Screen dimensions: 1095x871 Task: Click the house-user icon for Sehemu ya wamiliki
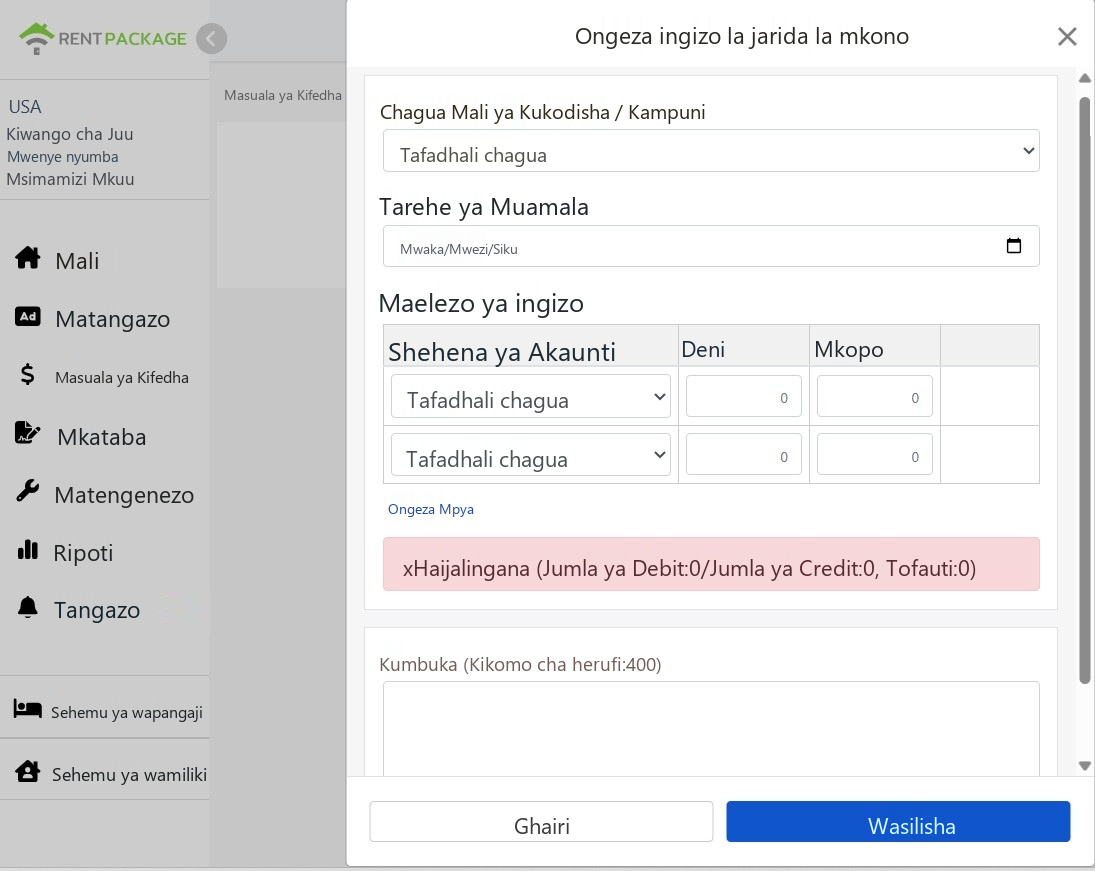(28, 771)
